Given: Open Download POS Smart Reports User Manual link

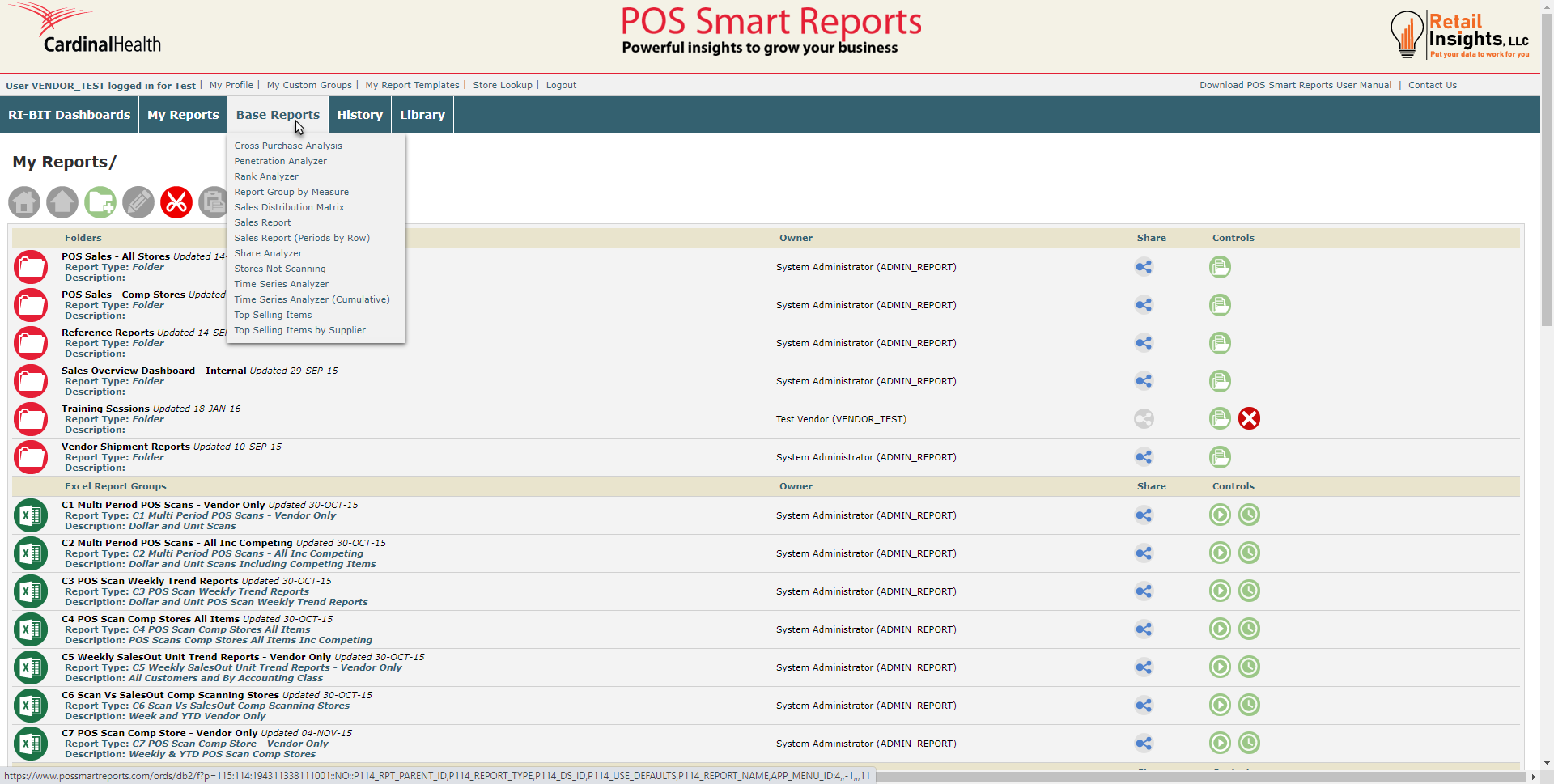Looking at the screenshot, I should 1295,85.
